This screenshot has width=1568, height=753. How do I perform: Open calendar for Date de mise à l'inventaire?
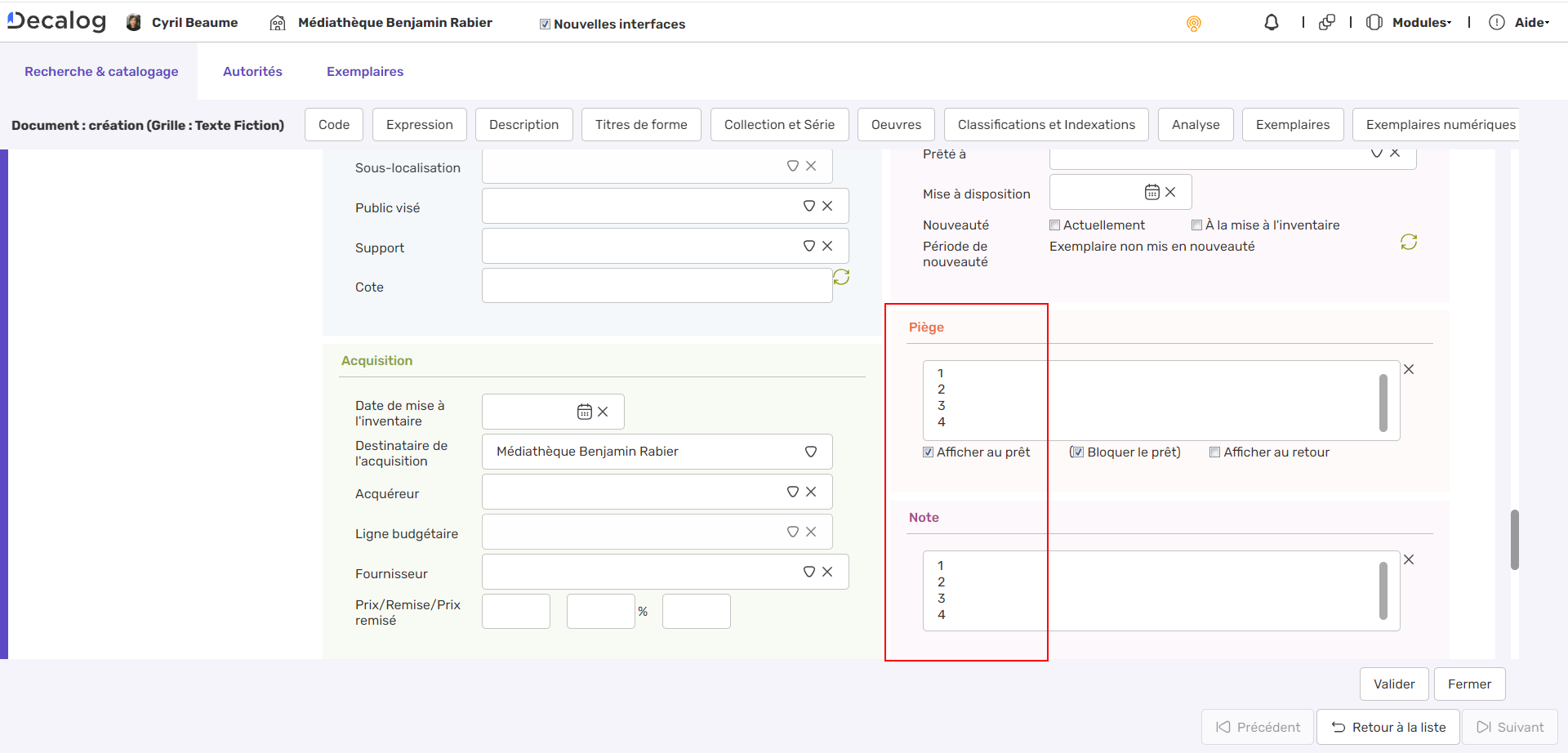point(584,412)
